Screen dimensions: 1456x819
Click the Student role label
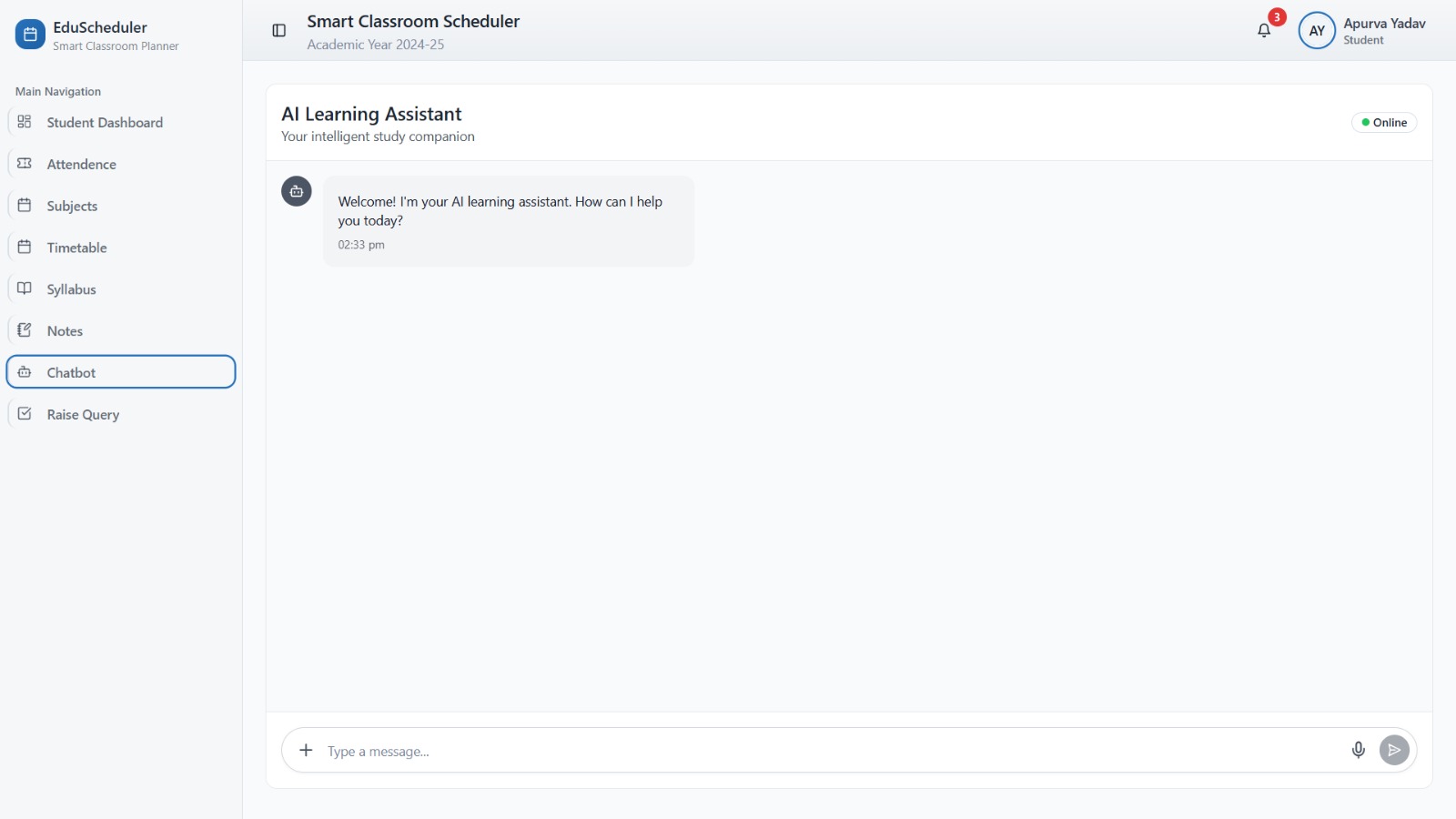tap(1363, 40)
